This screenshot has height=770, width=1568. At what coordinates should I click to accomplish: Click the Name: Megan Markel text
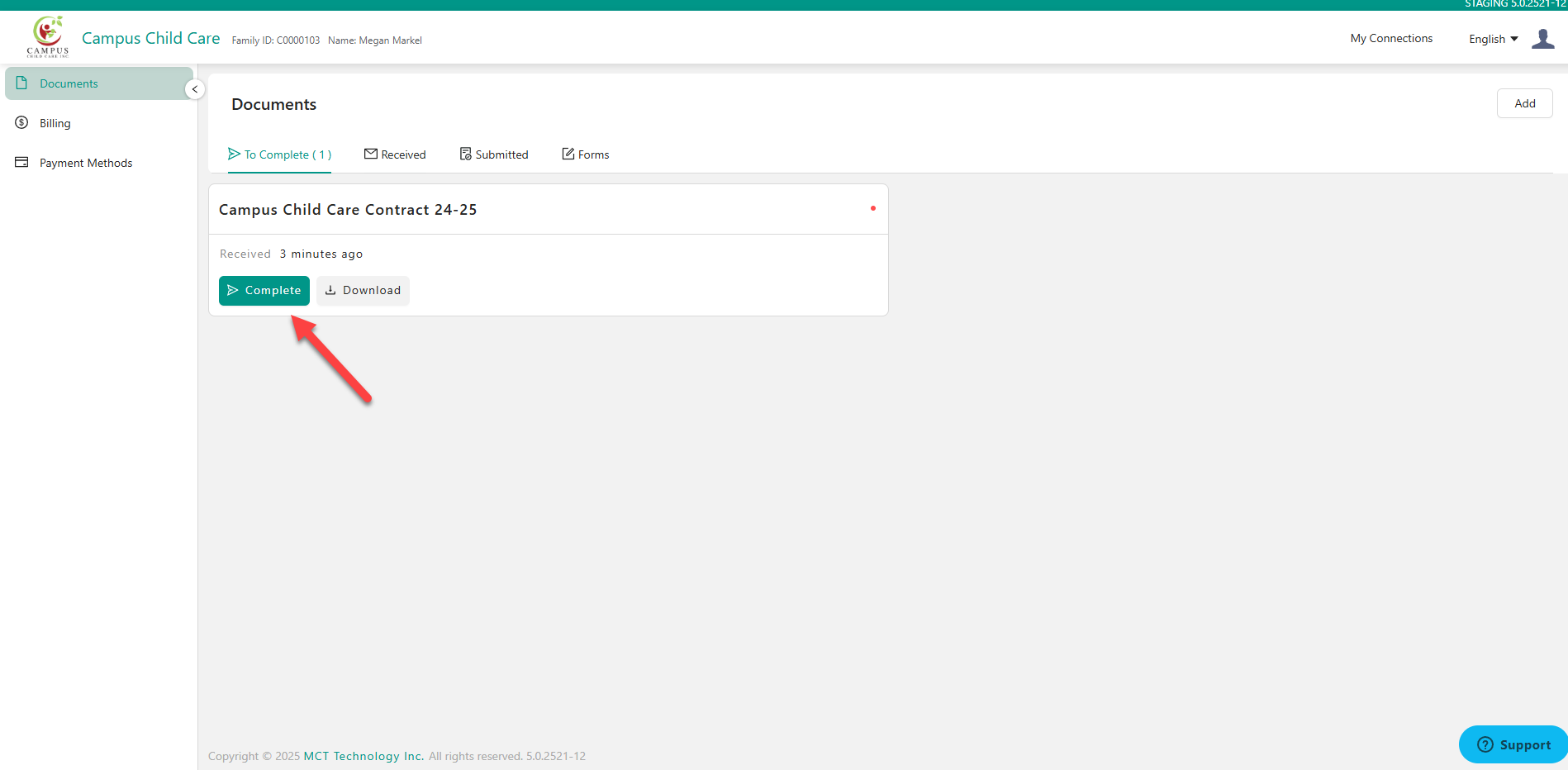(x=374, y=40)
